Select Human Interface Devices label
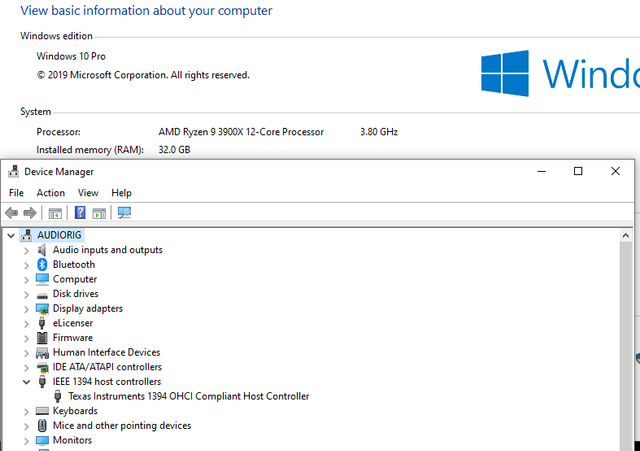Image resolution: width=640 pixels, height=451 pixels. coord(107,352)
